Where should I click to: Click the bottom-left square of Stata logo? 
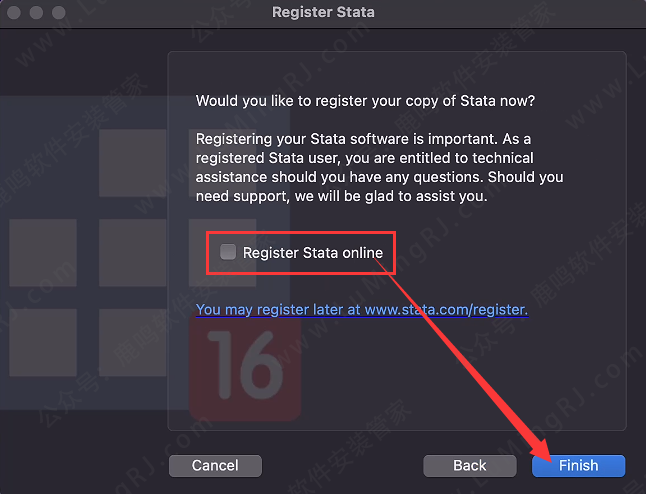(43, 342)
